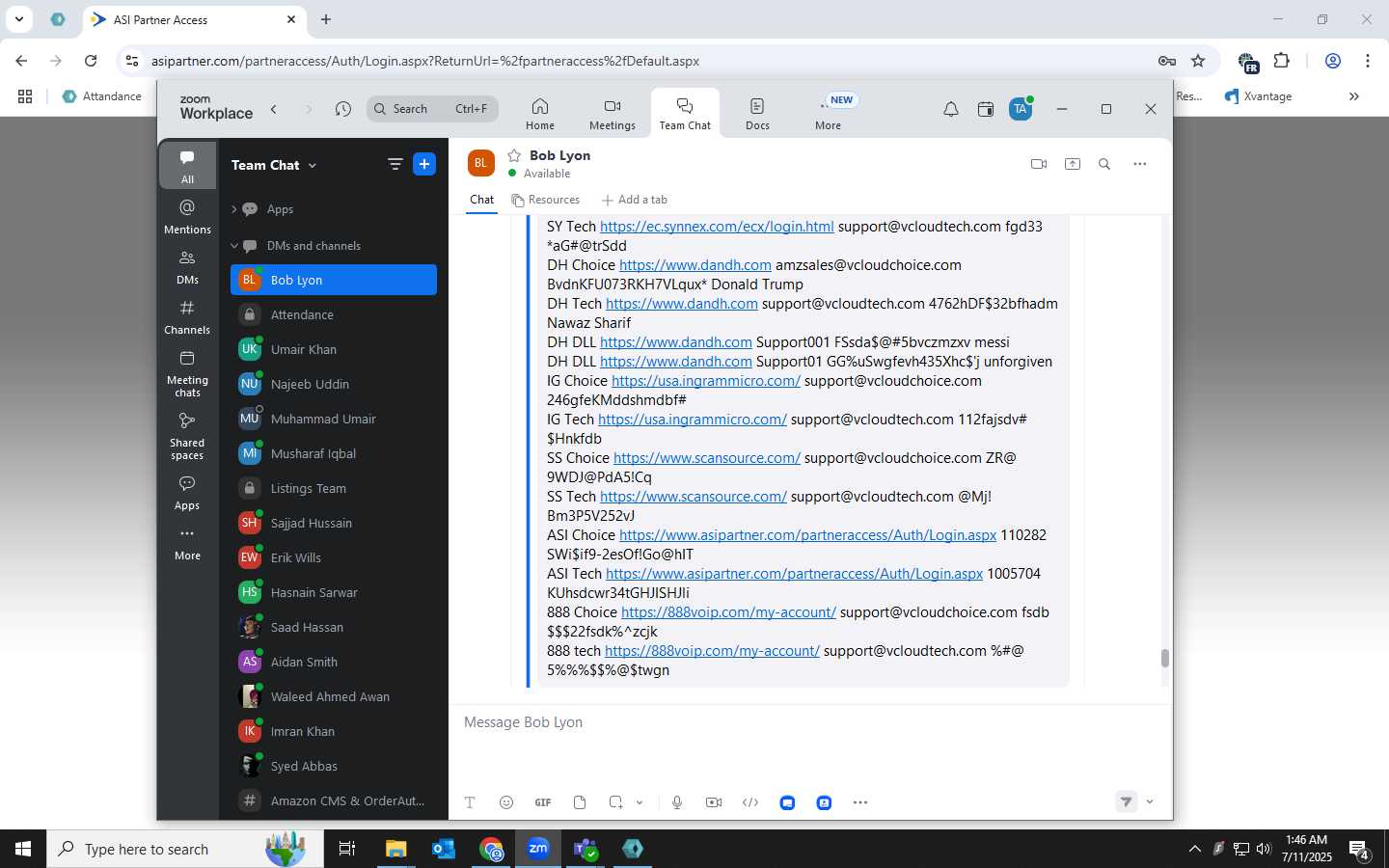Open send options dropdown arrow
Image resolution: width=1389 pixels, height=868 pixels.
[1150, 801]
